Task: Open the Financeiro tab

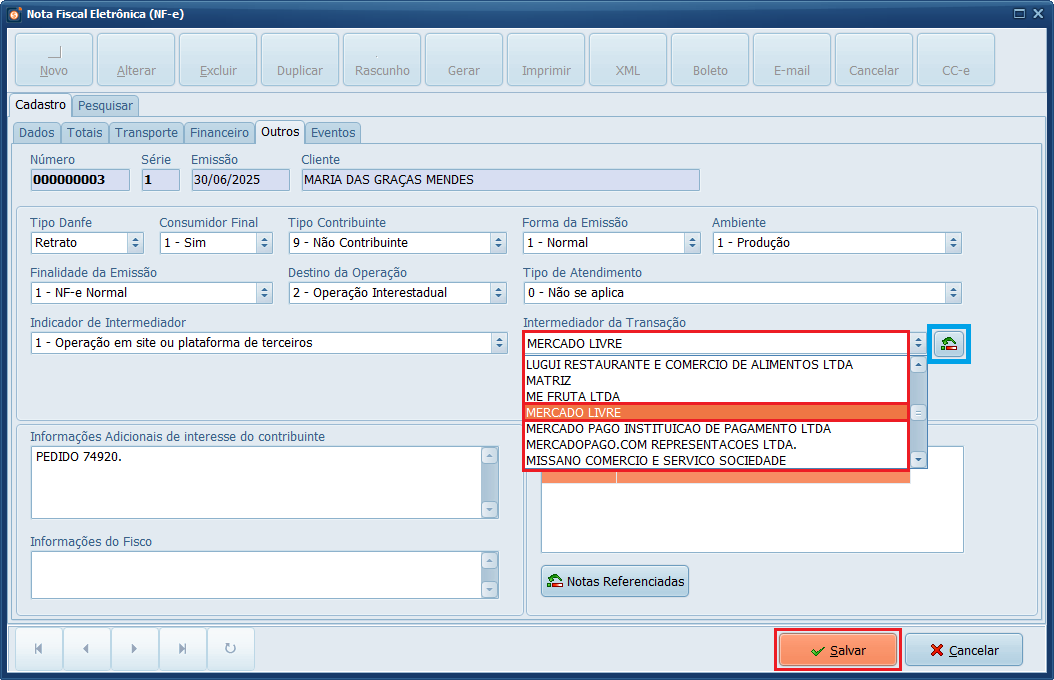Action: point(219,132)
